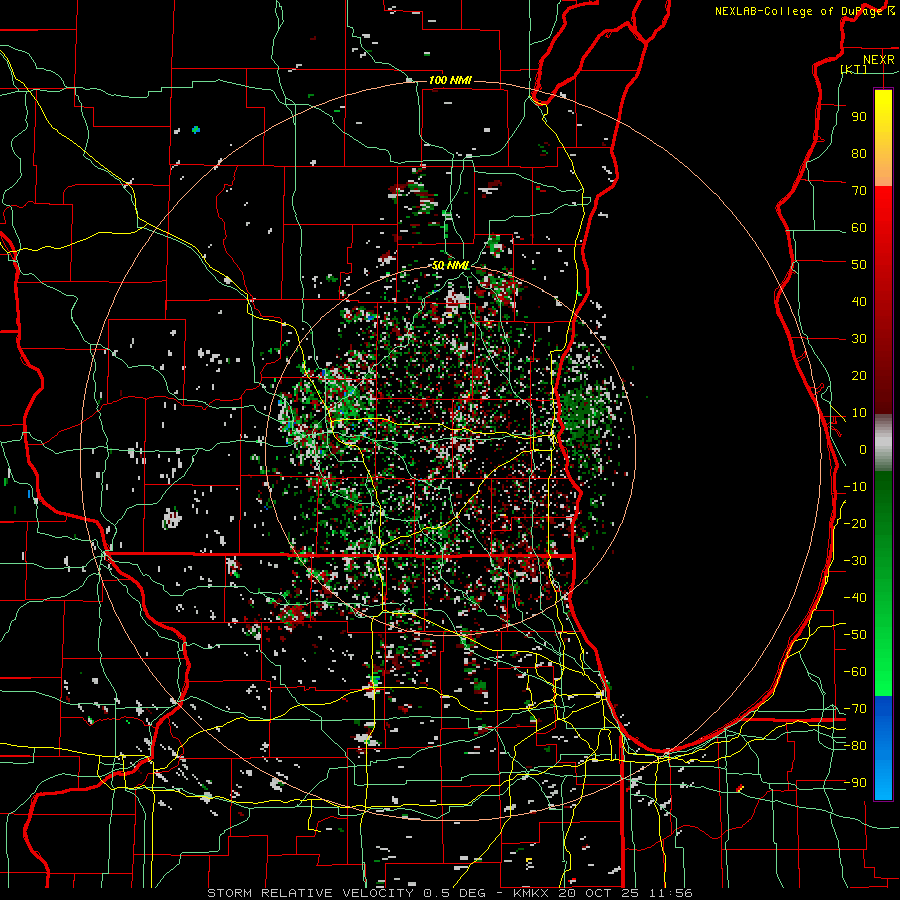Click the NEXR label above the color scale
900x900 pixels.
point(879,60)
